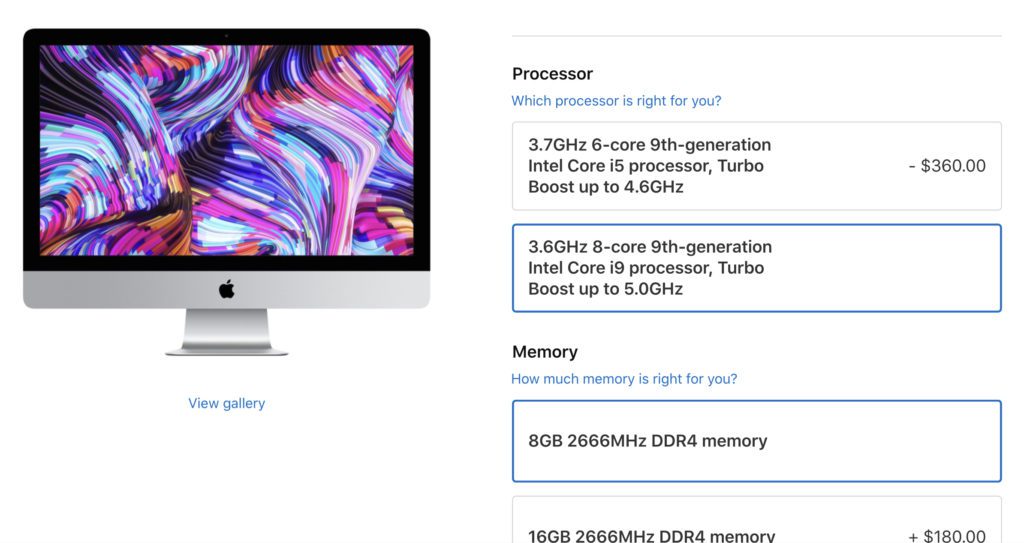Screen dimensions: 1024x543
Task: Click the iMac colorful wallpaper display image
Action: point(227,150)
